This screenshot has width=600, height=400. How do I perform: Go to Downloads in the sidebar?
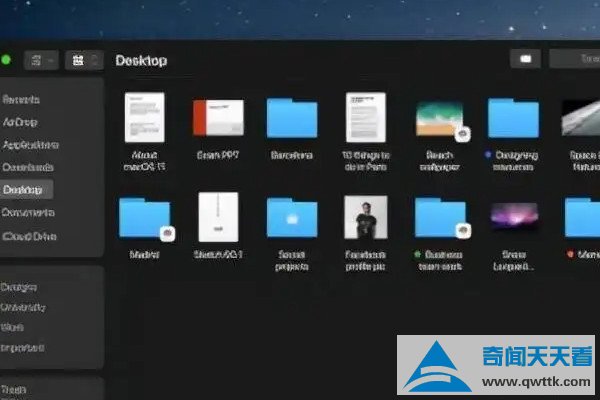(x=28, y=167)
